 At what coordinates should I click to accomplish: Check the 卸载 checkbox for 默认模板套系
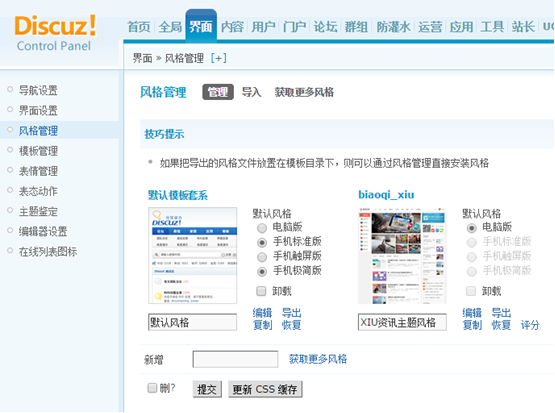point(261,291)
